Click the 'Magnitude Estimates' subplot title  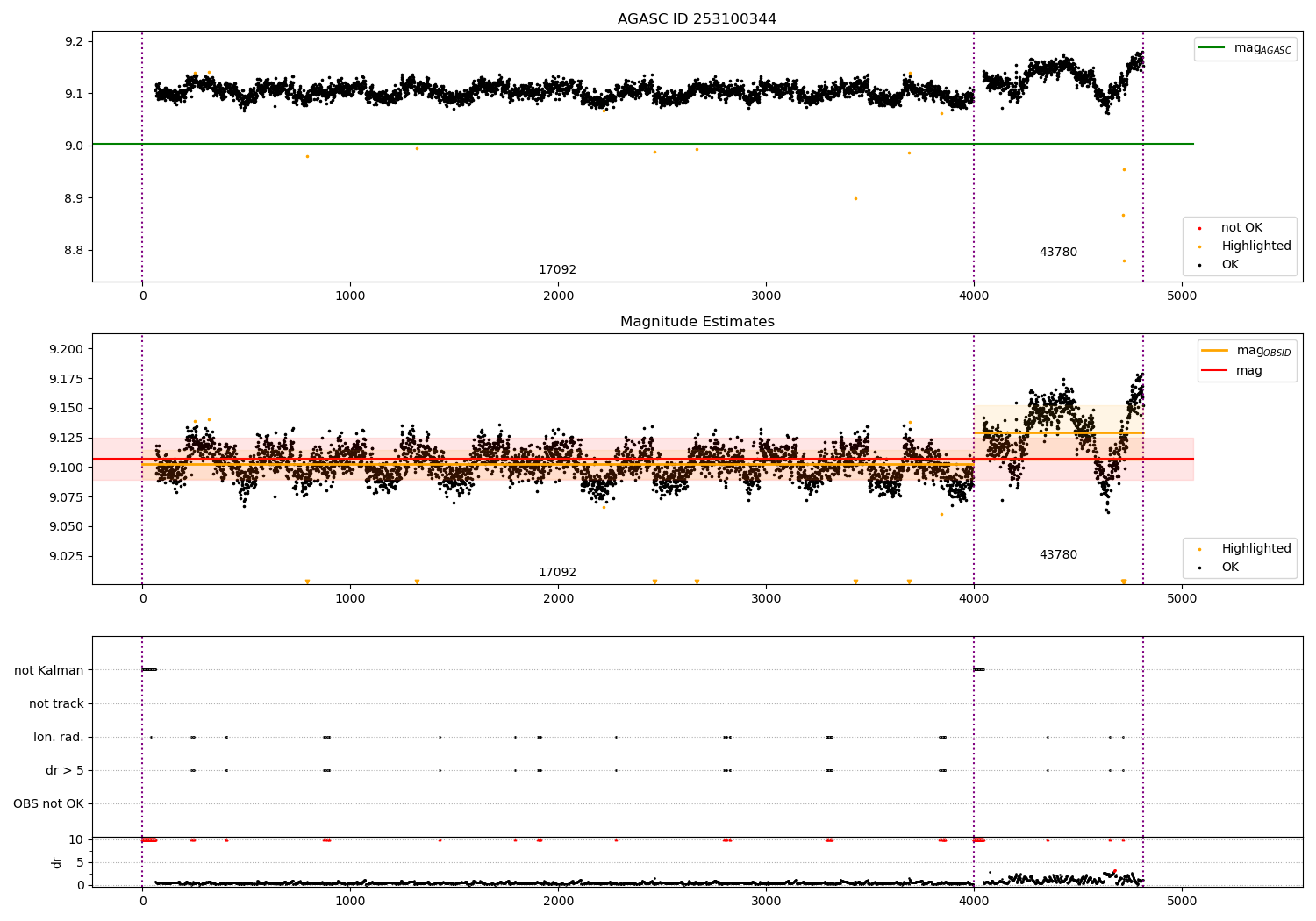pyautogui.click(x=697, y=322)
